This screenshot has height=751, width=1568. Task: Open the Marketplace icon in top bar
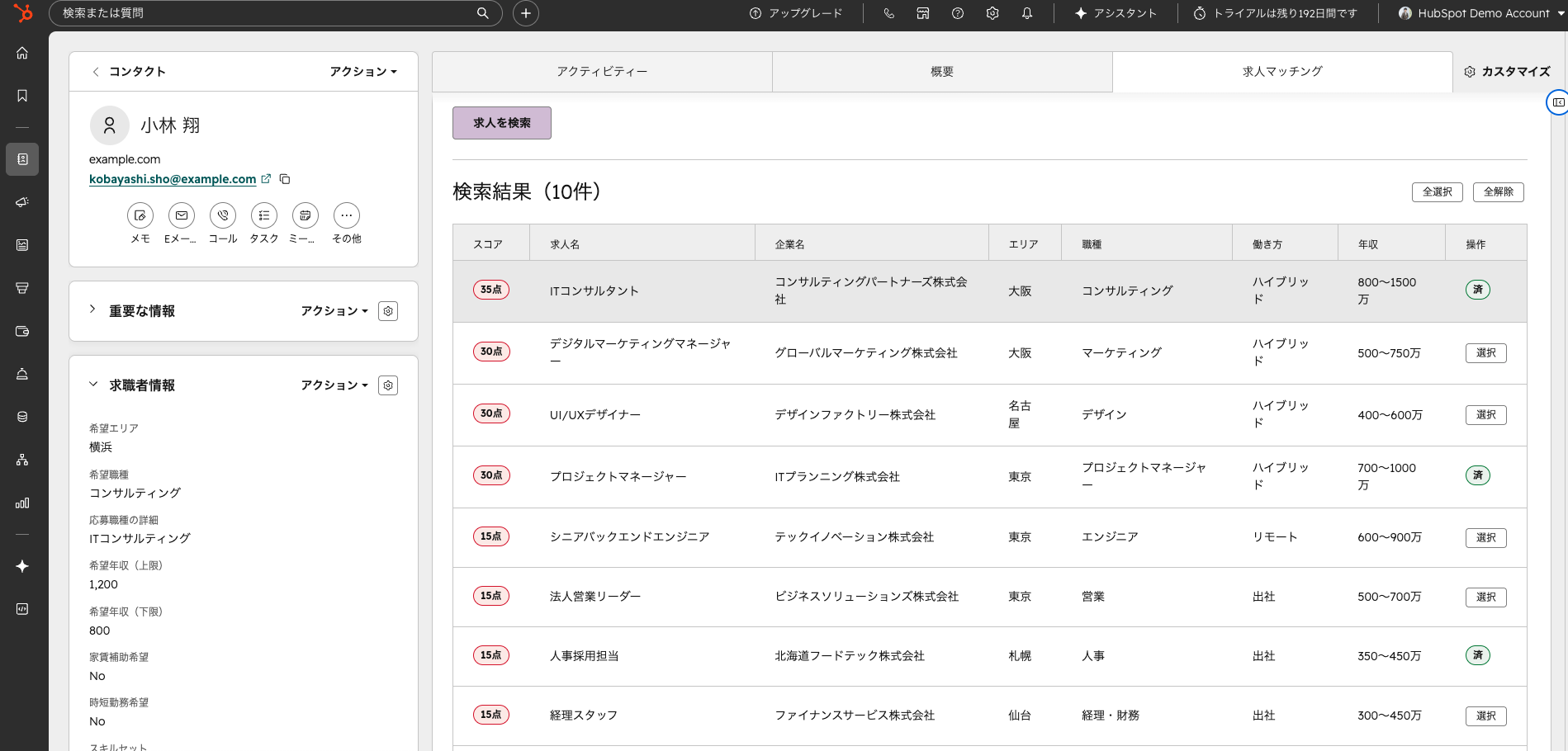coord(923,13)
